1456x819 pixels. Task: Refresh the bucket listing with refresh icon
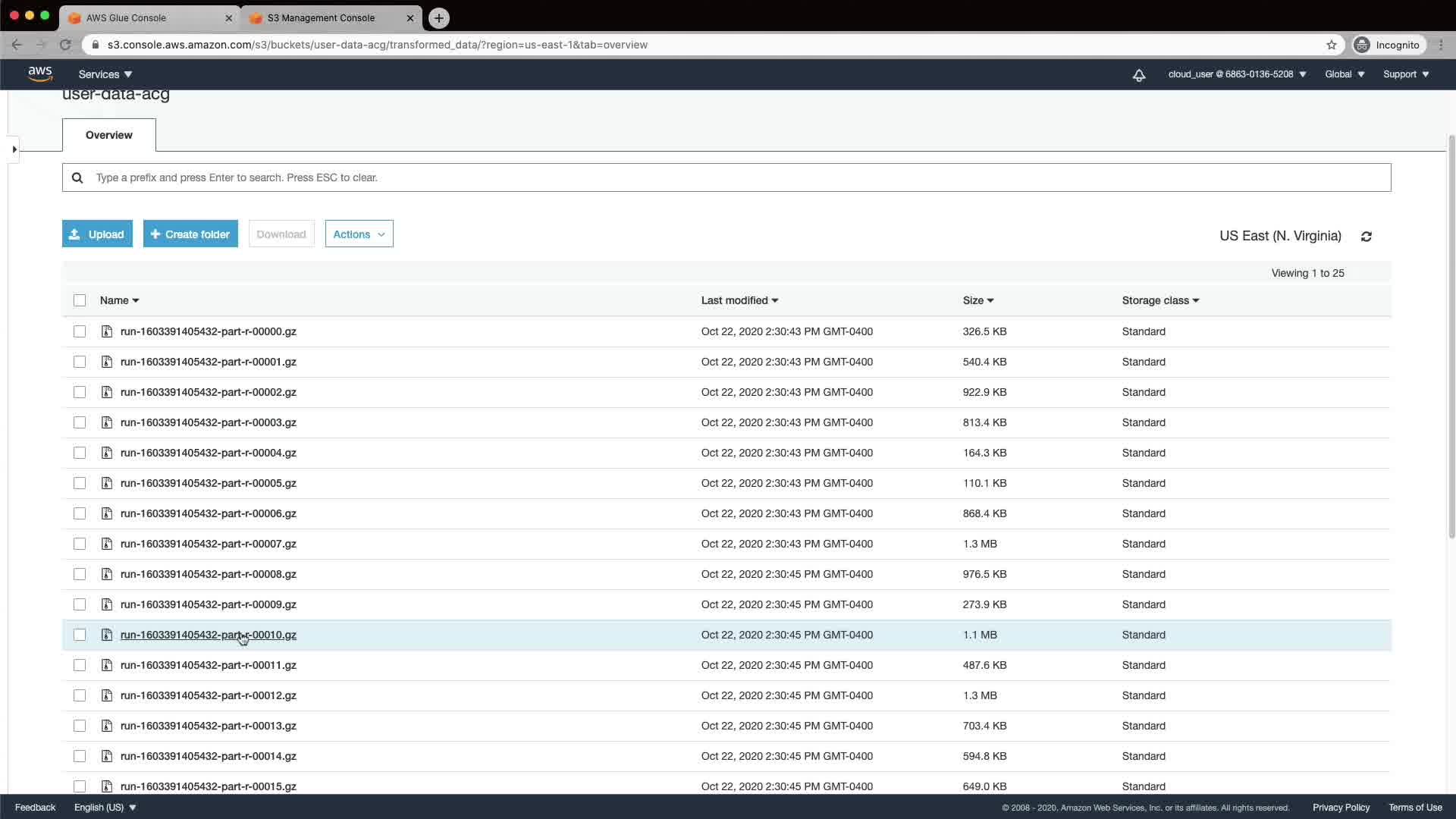[1366, 237]
